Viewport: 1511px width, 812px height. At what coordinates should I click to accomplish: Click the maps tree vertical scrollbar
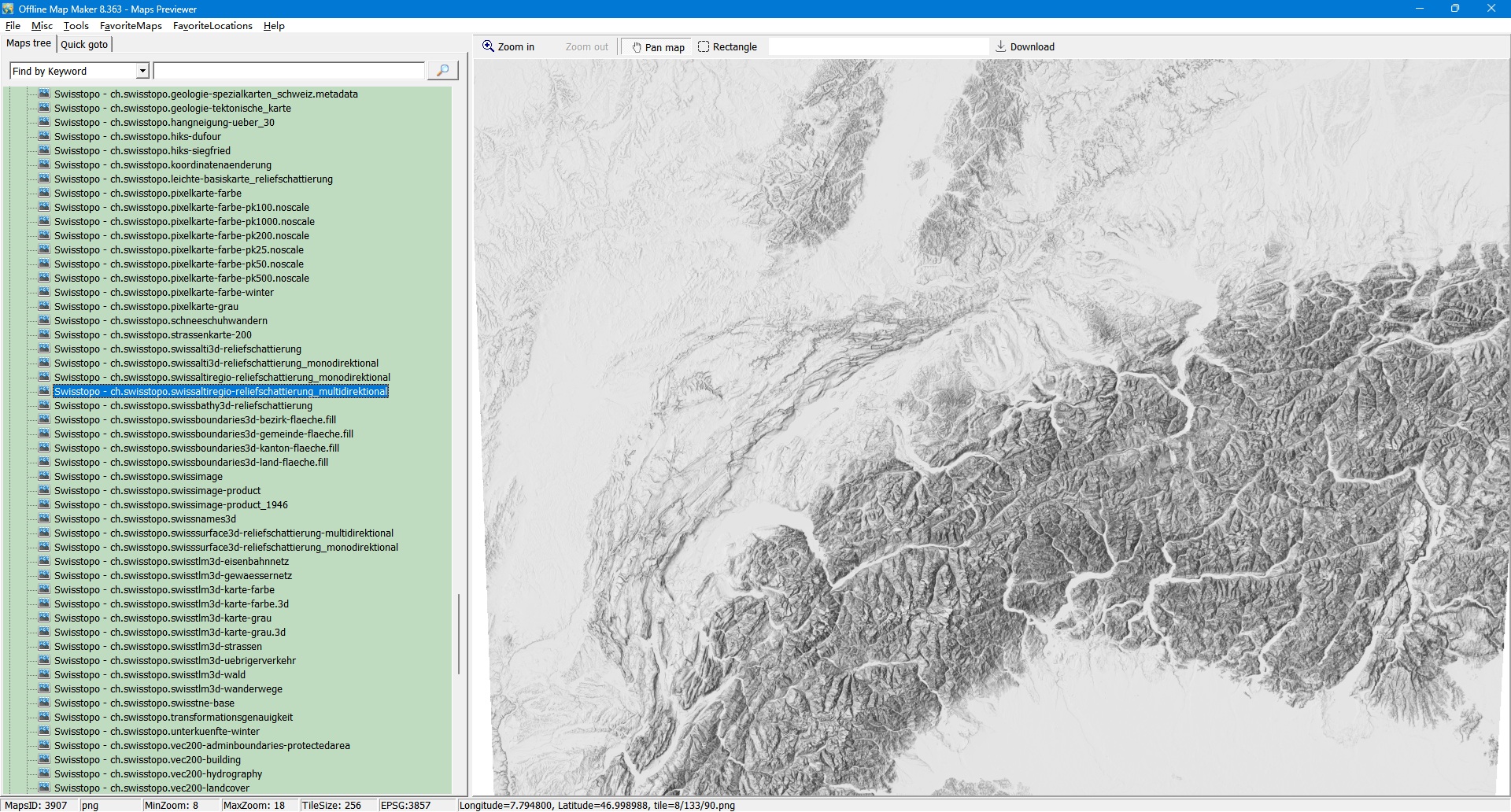pyautogui.click(x=459, y=633)
